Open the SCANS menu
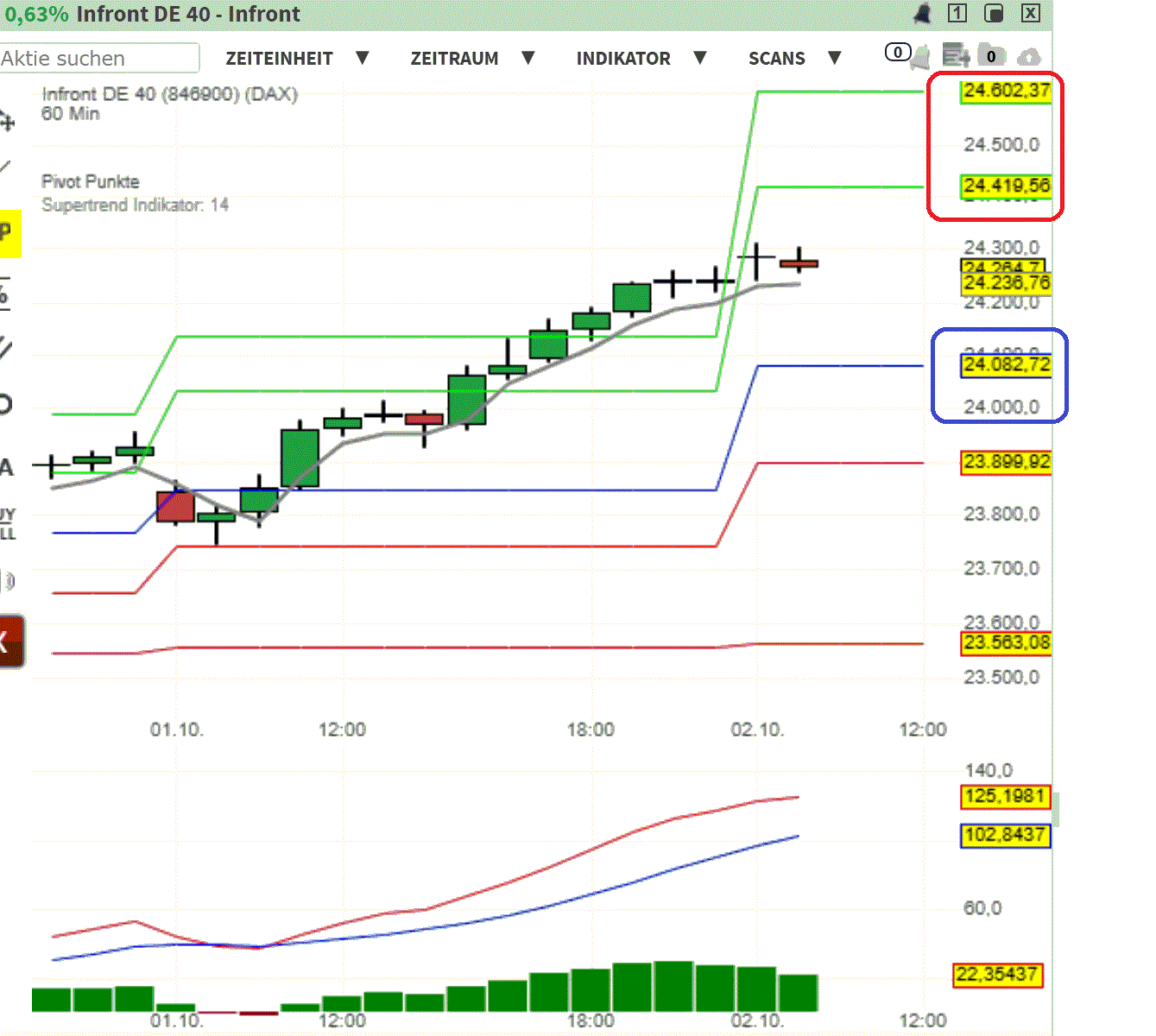 (777, 58)
